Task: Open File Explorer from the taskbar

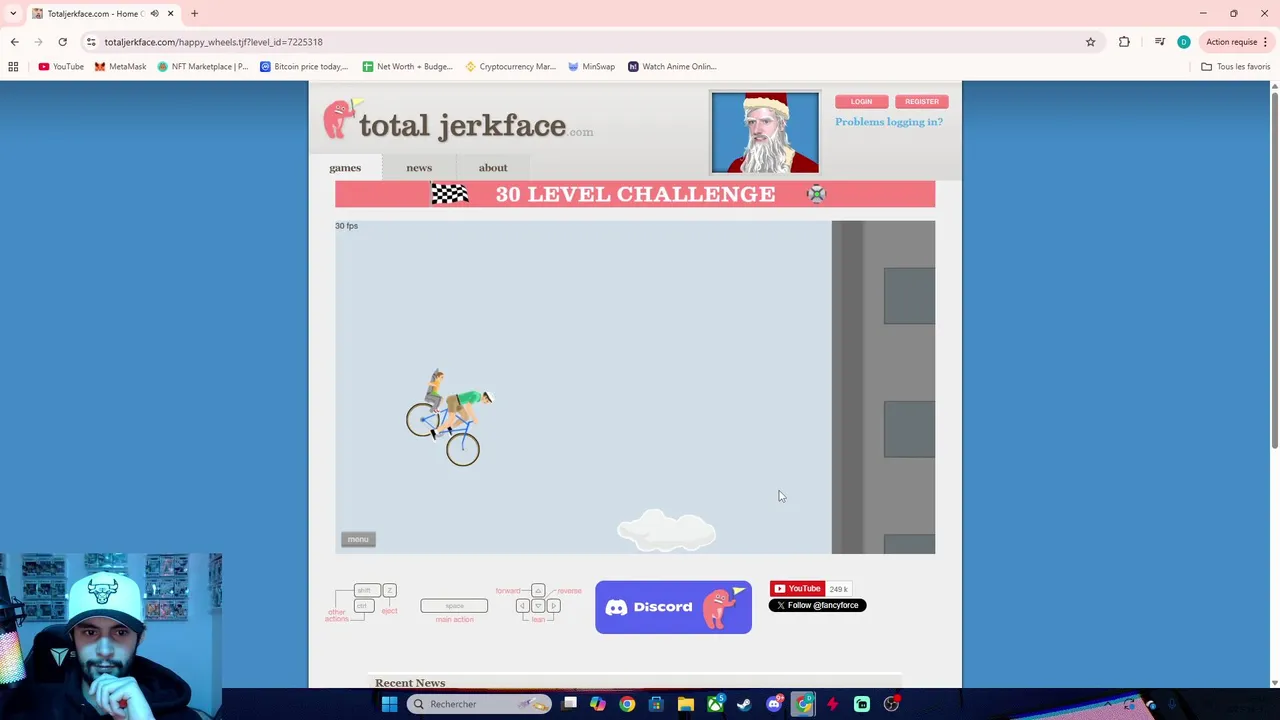Action: coord(686,704)
